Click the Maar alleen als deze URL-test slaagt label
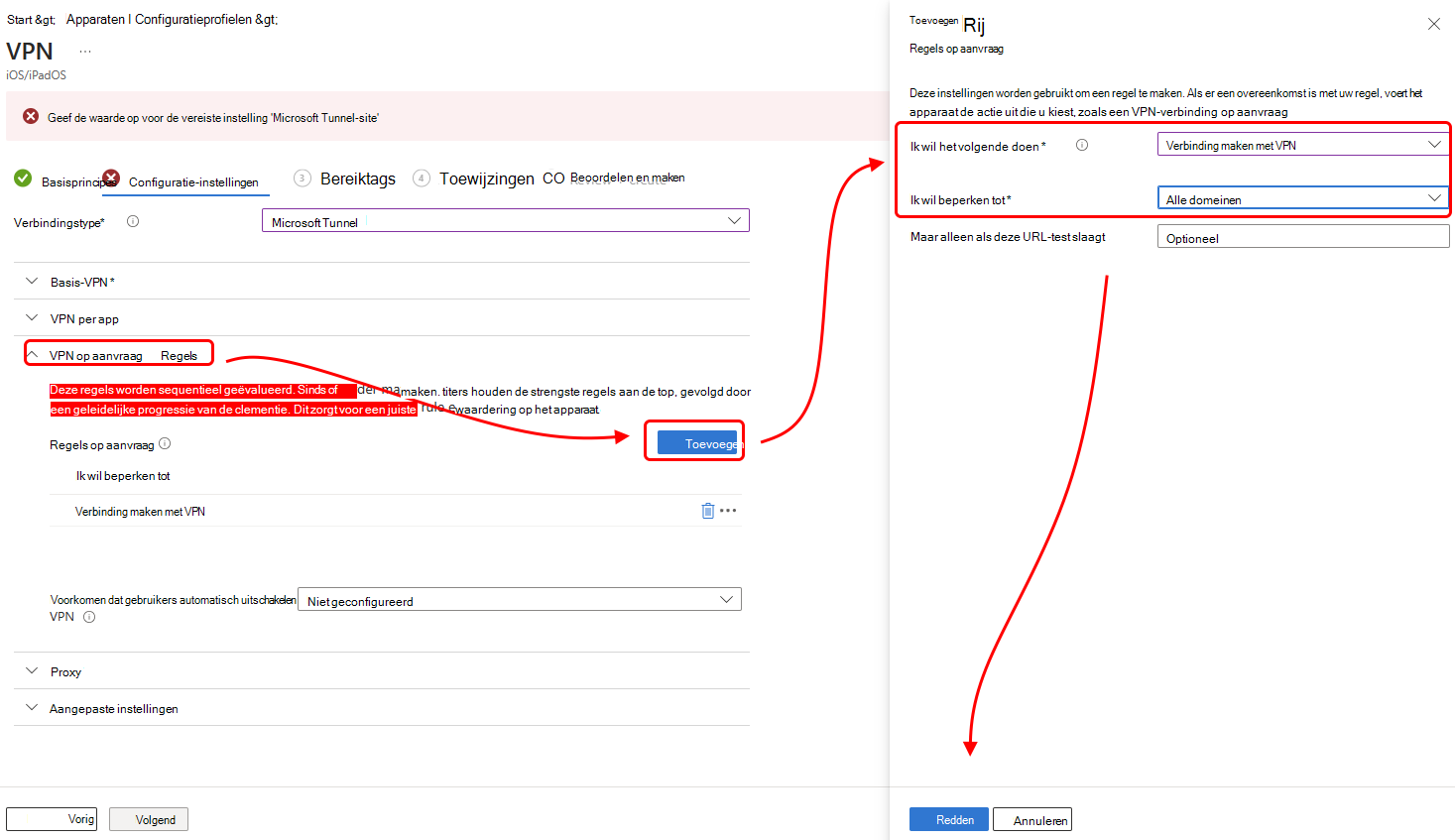Image resolution: width=1455 pixels, height=840 pixels. (1008, 237)
